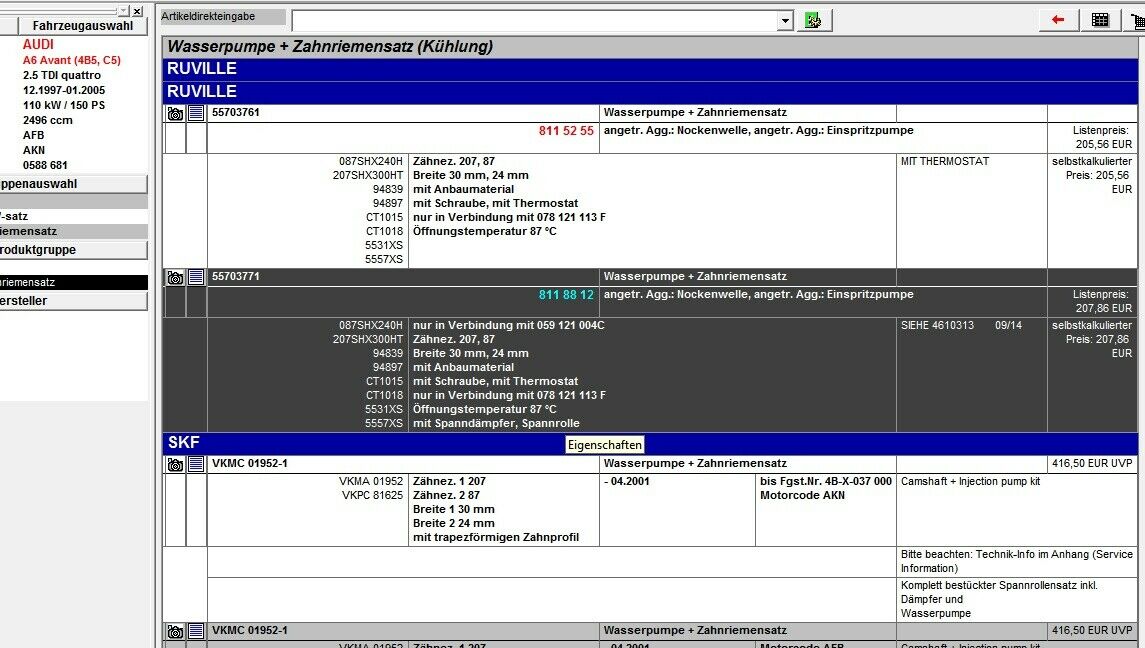1145x648 pixels.
Task: Open the details list icon for 55703771
Action: pyautogui.click(x=196, y=278)
